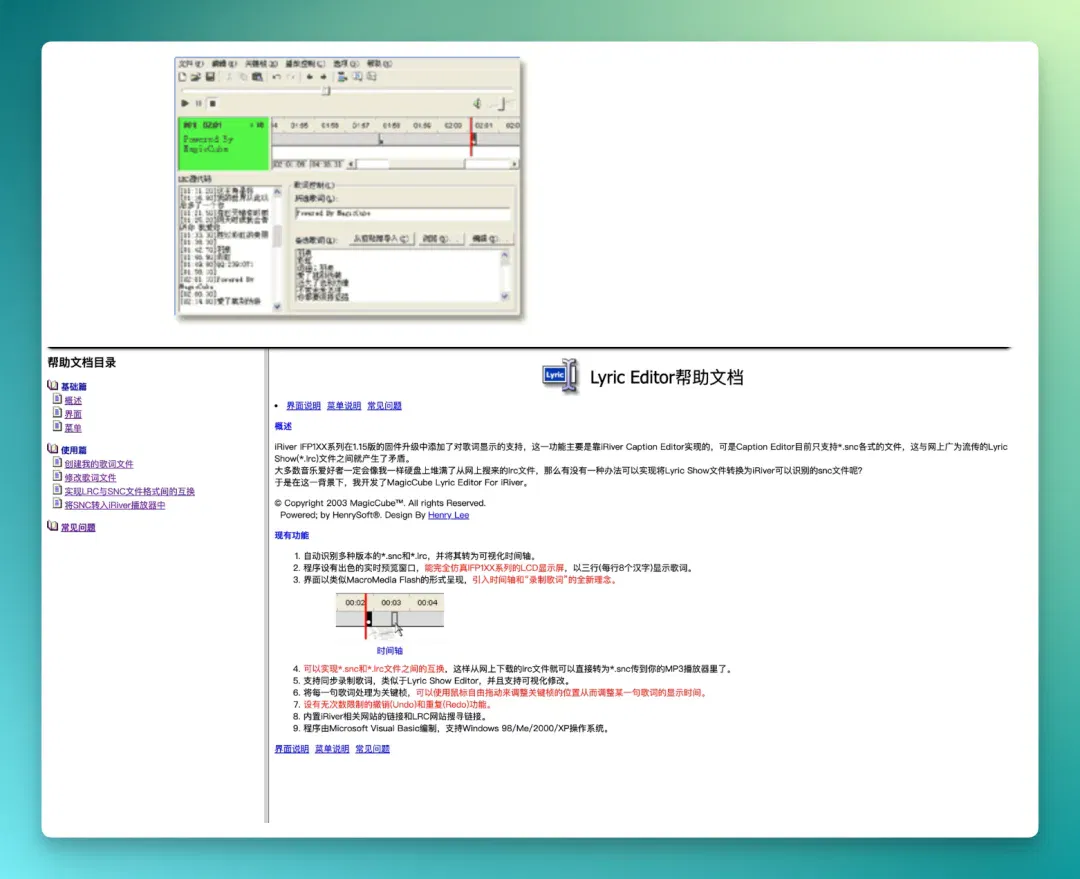1080x879 pixels.
Task: Open the 关键帧 menu in the app screenshot
Action: point(261,64)
